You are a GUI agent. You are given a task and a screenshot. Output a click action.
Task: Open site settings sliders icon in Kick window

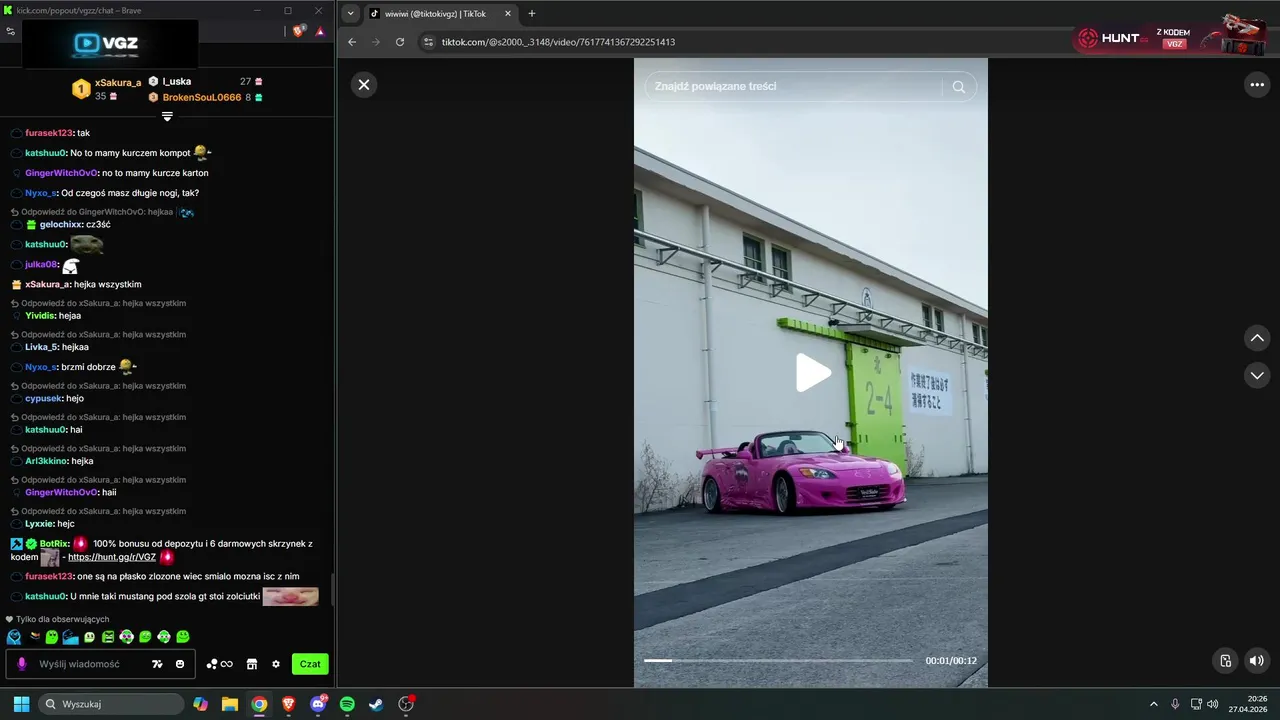coord(10,31)
